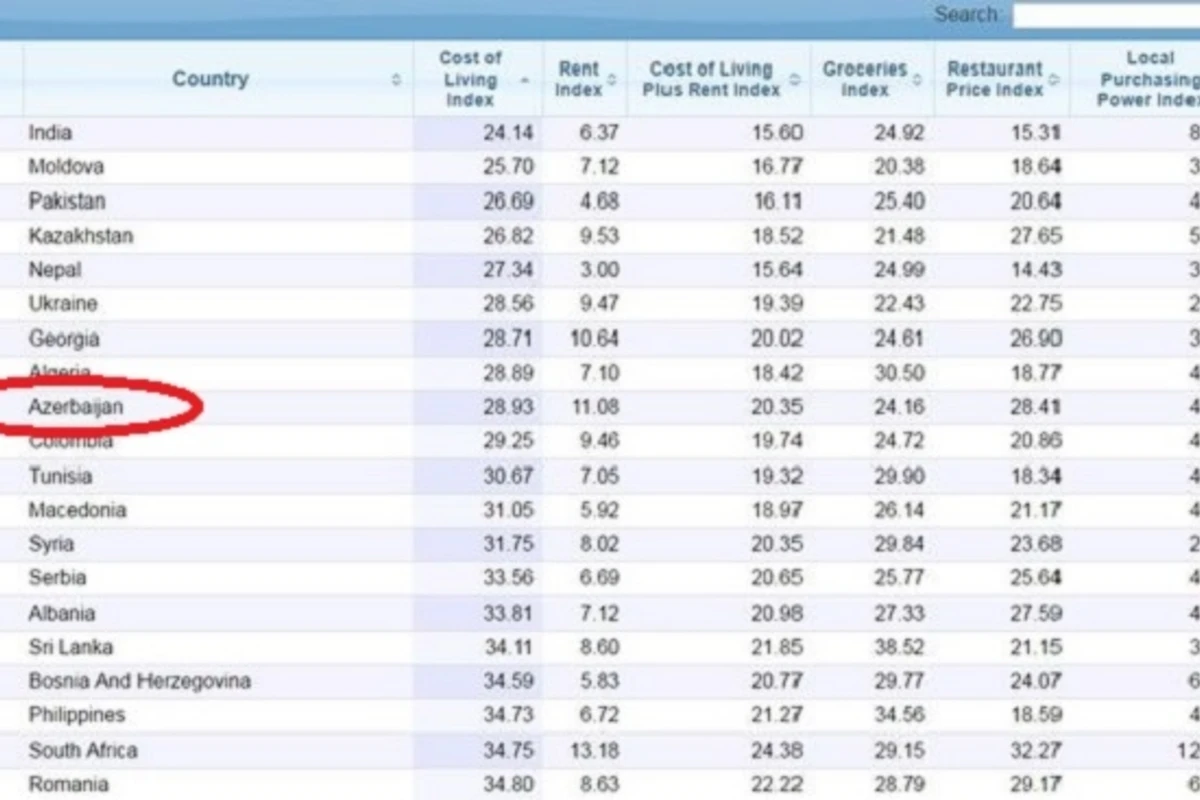Select Tunisia in the Country column

(60, 476)
